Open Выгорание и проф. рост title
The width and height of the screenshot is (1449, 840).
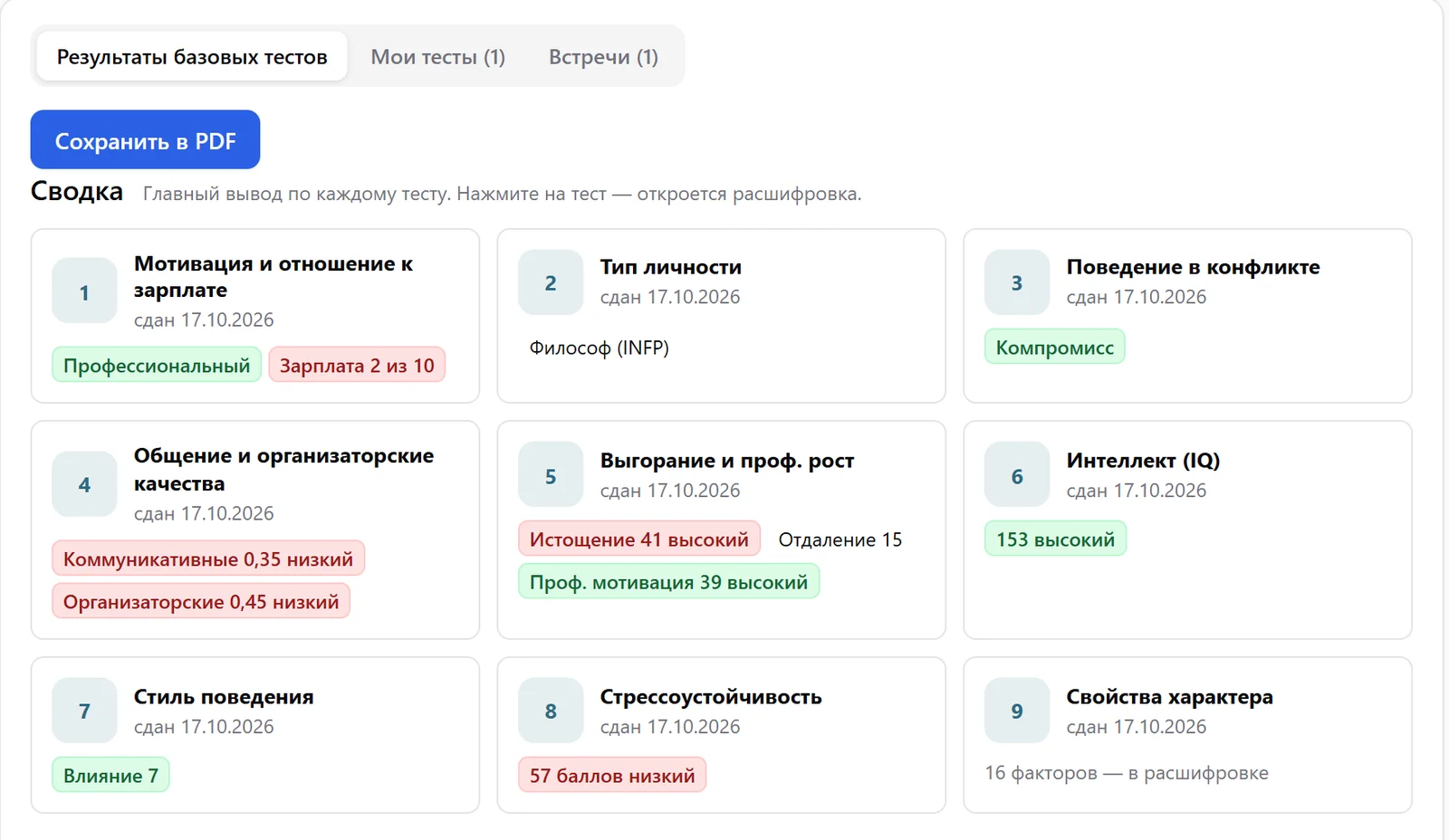pos(727,461)
